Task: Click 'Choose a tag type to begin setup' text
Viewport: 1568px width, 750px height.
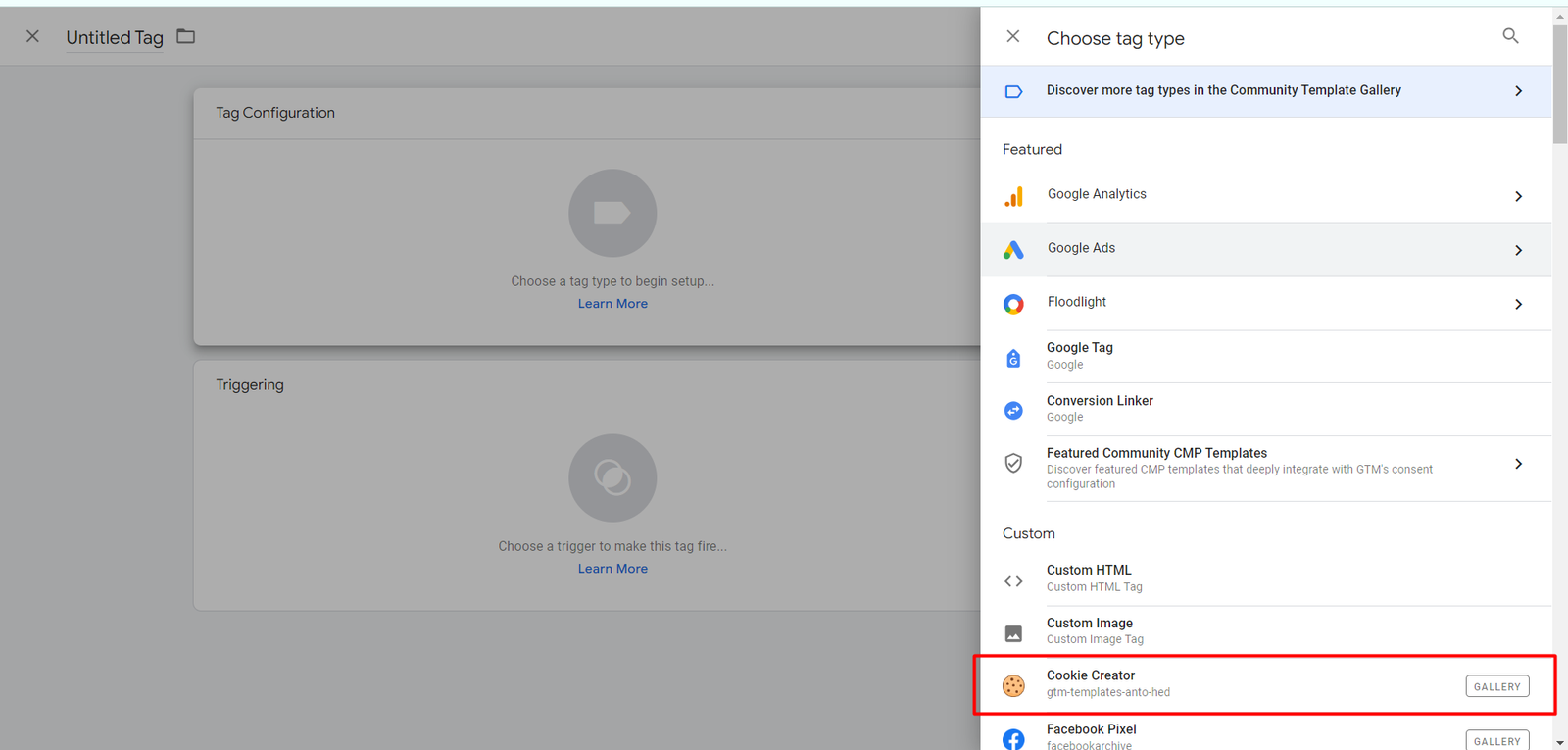Action: (x=612, y=281)
